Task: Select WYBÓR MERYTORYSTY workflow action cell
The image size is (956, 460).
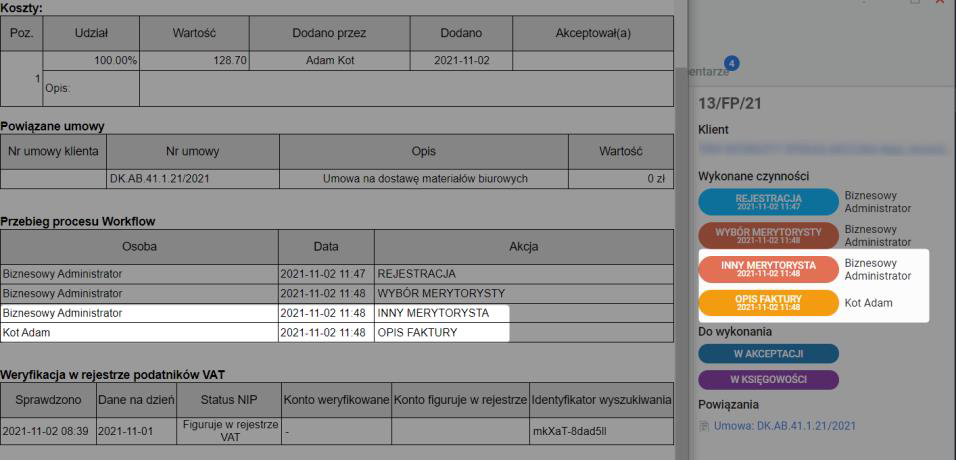Action: 524,293
